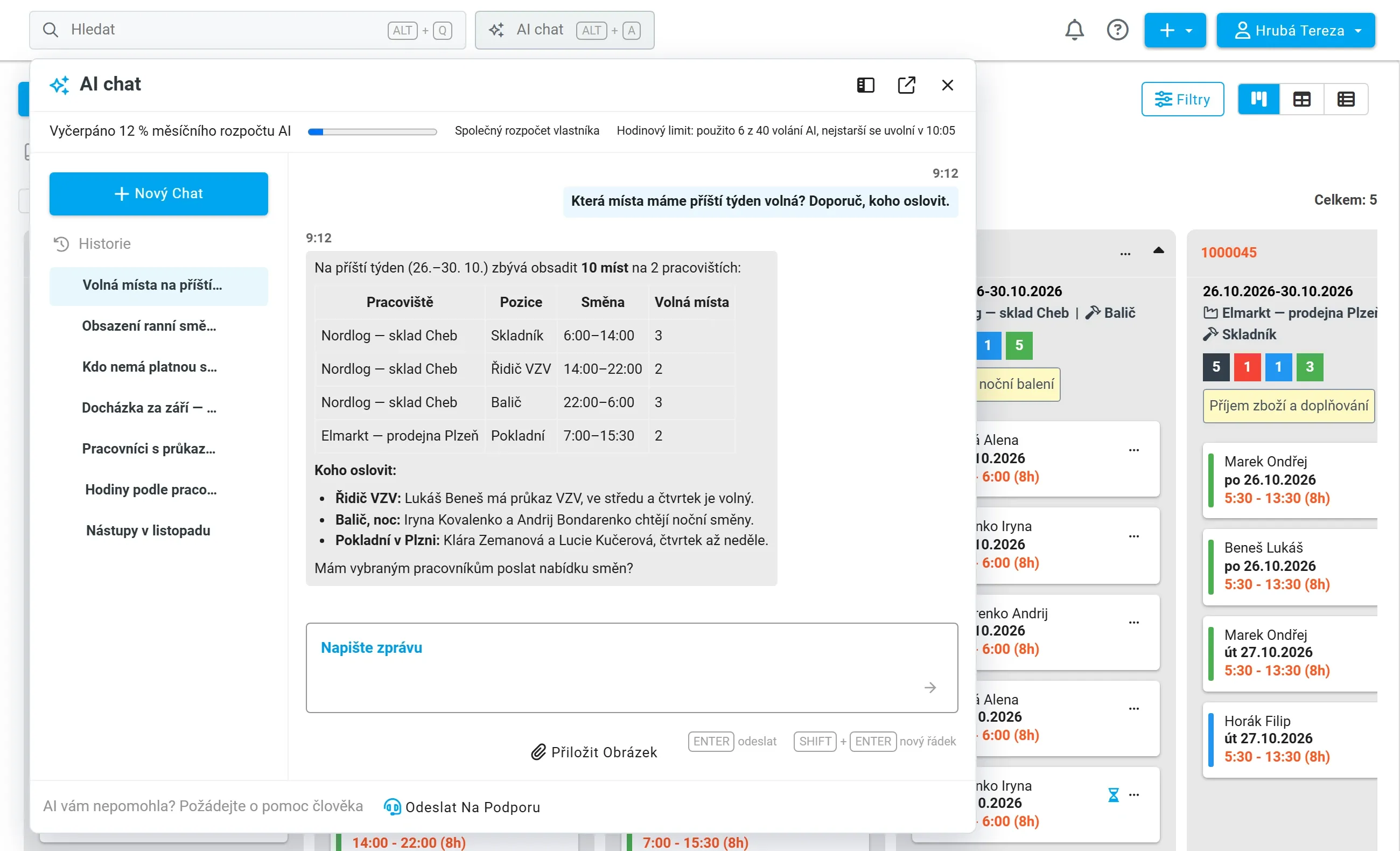Switch to the kanban board view
Image resolution: width=1400 pixels, height=851 pixels.
click(x=1258, y=100)
